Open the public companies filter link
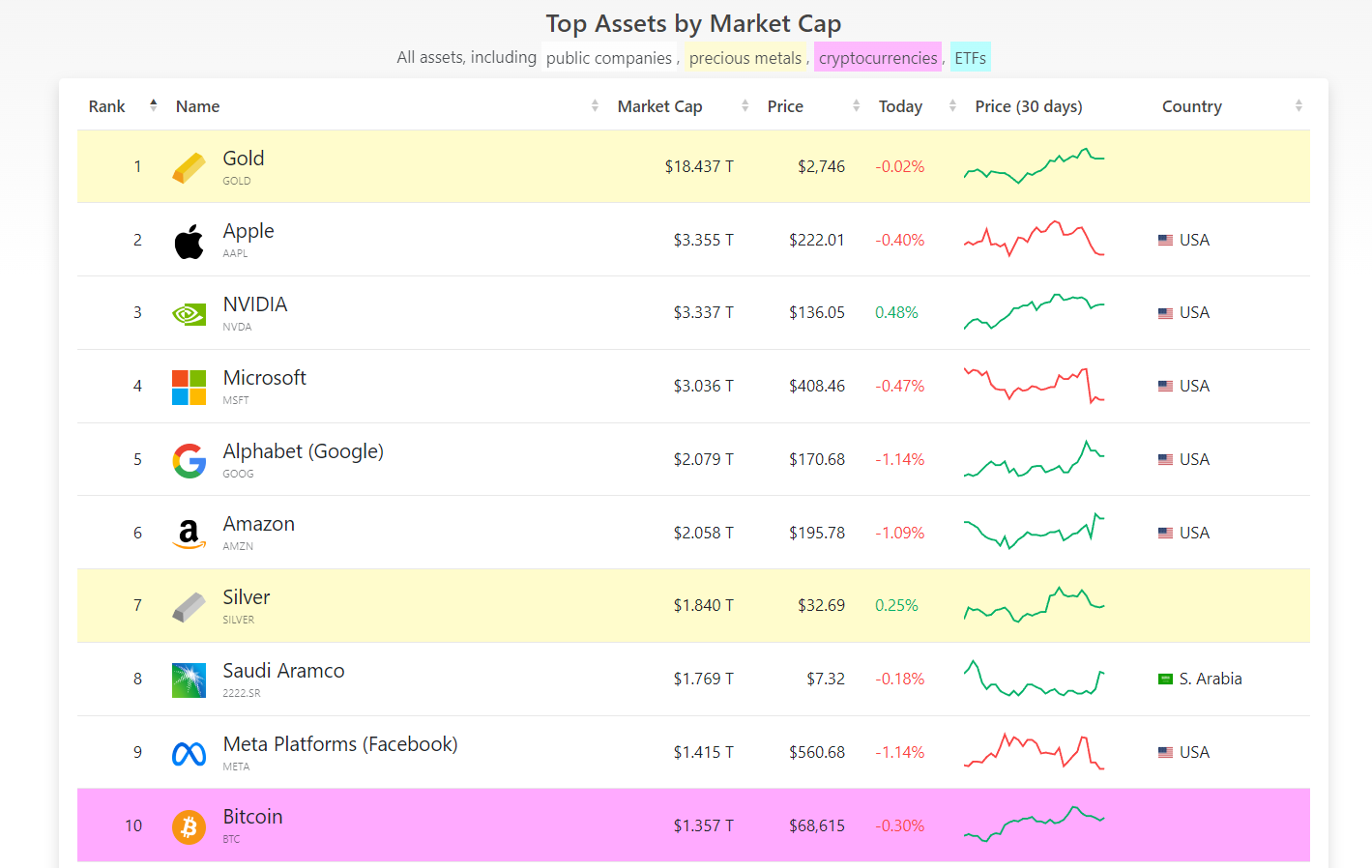 [x=609, y=58]
